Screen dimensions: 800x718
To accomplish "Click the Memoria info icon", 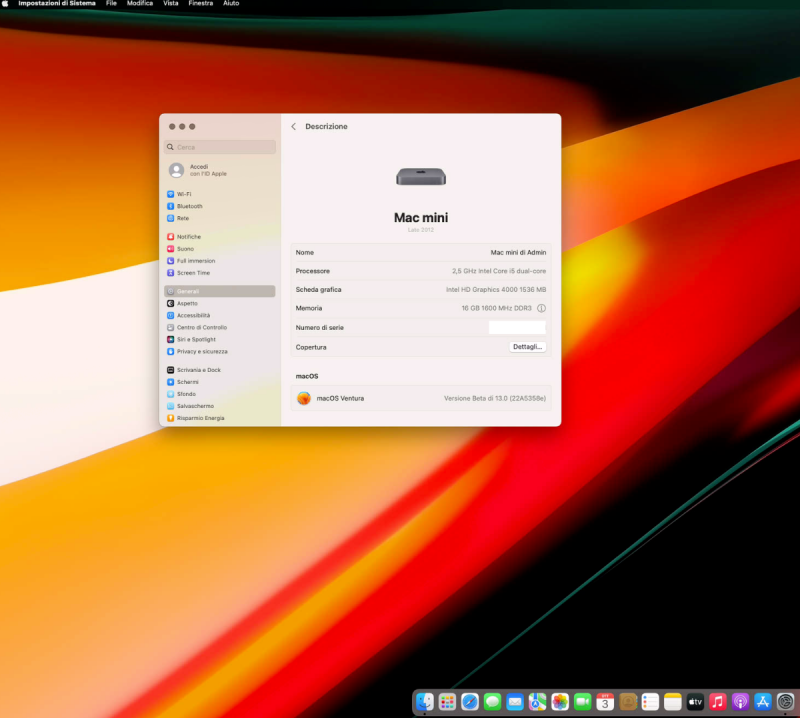I will [x=541, y=308].
